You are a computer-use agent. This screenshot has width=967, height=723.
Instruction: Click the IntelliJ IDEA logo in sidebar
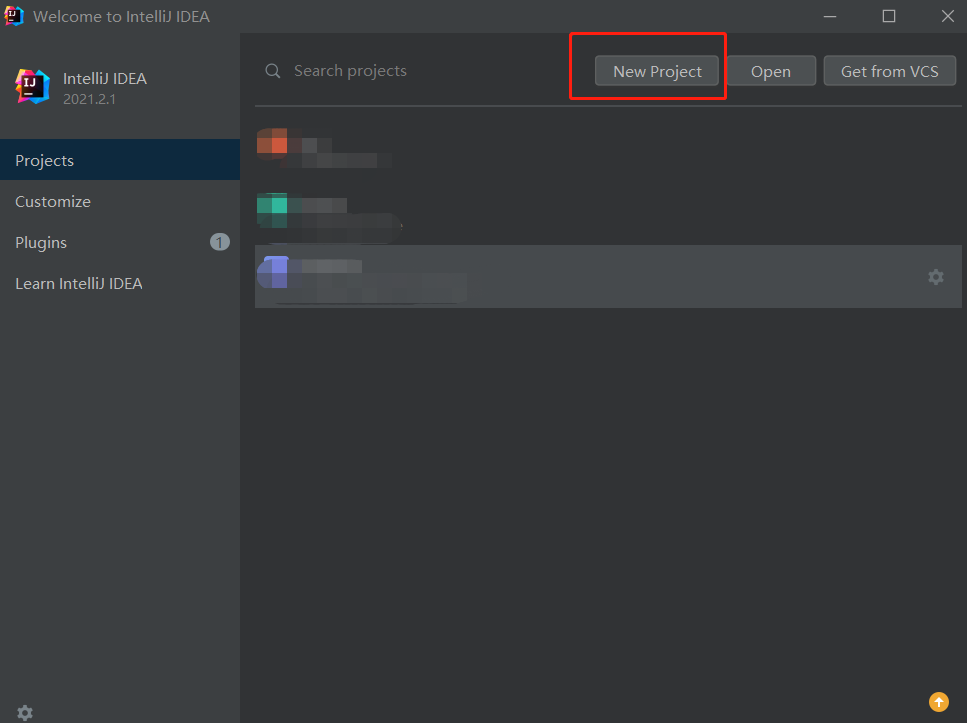(x=32, y=86)
